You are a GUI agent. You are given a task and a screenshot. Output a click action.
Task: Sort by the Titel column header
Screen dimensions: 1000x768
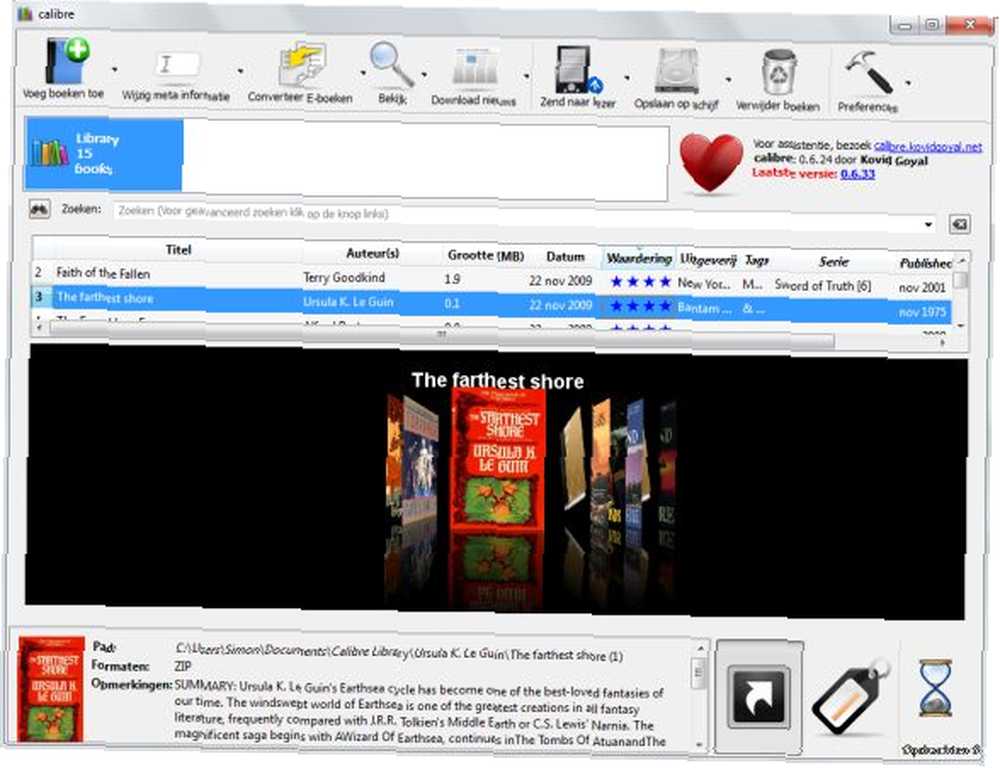178,250
